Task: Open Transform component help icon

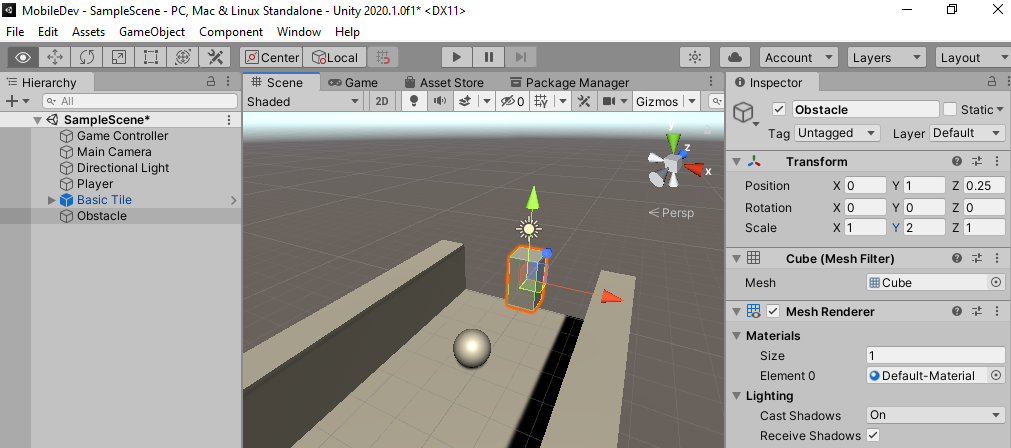Action: coord(957,161)
